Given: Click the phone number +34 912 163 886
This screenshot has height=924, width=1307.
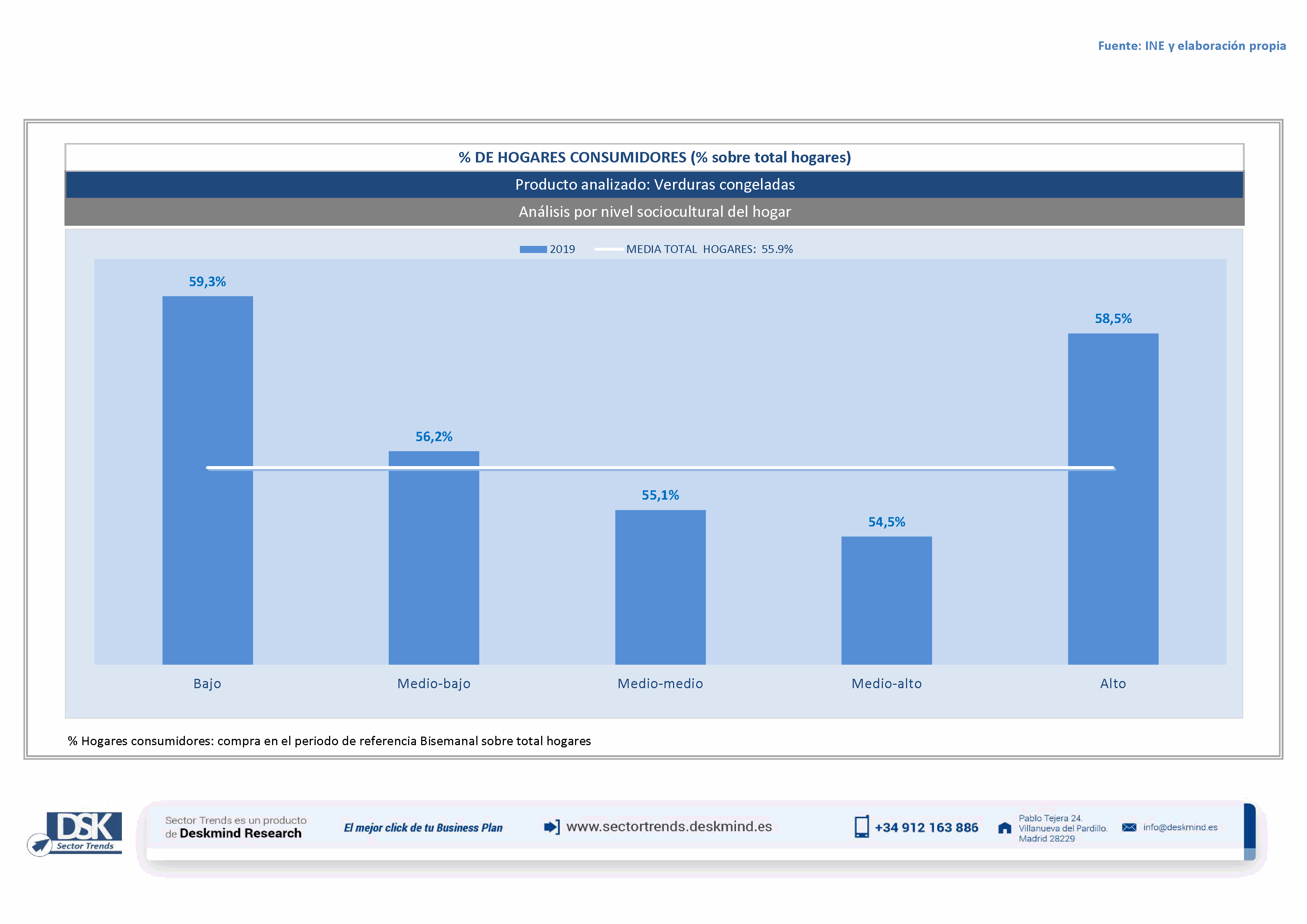Looking at the screenshot, I should [x=926, y=827].
